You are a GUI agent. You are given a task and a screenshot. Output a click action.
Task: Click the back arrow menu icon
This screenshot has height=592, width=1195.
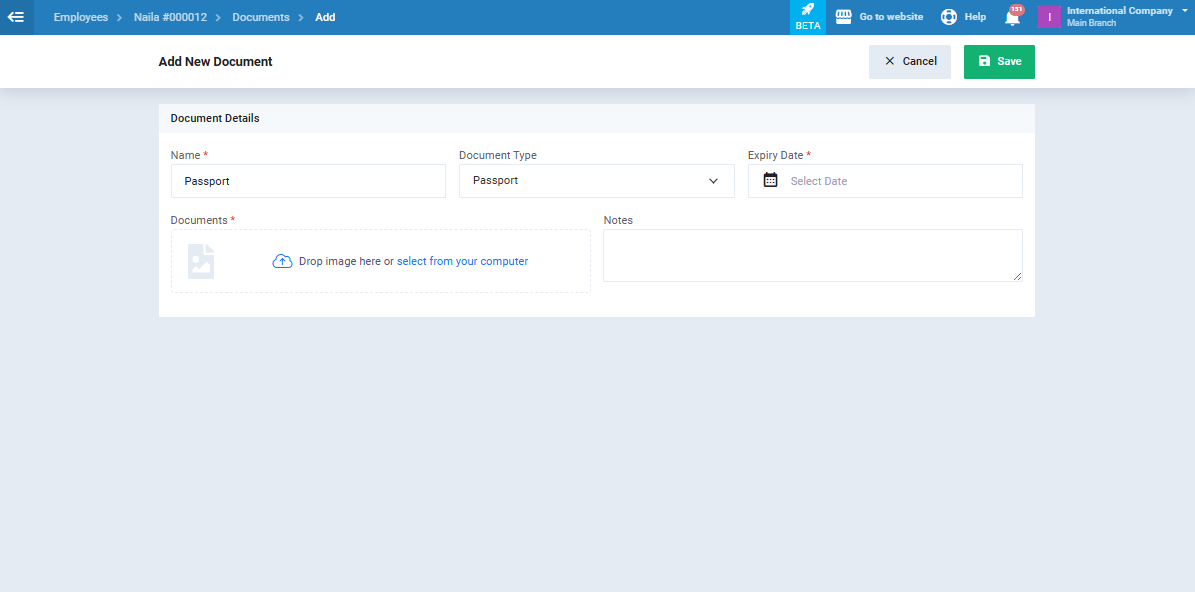click(x=16, y=17)
